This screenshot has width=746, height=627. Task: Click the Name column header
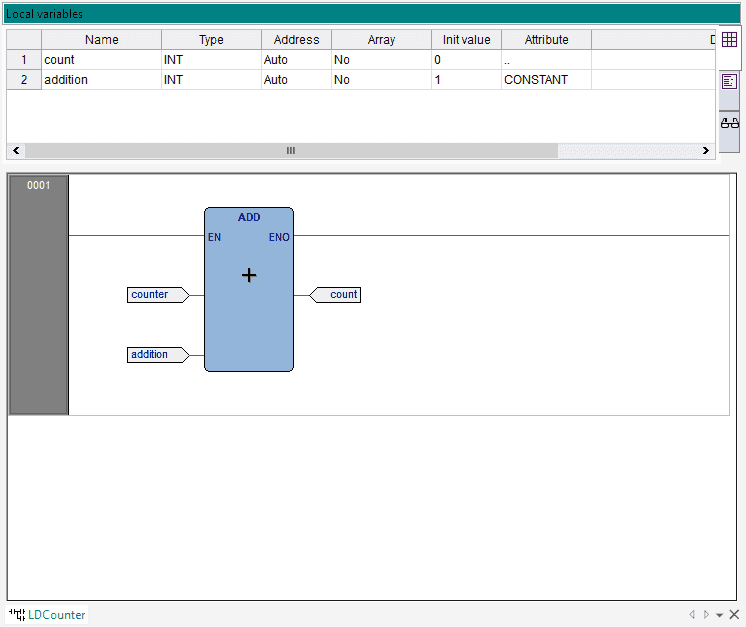pyautogui.click(x=101, y=40)
